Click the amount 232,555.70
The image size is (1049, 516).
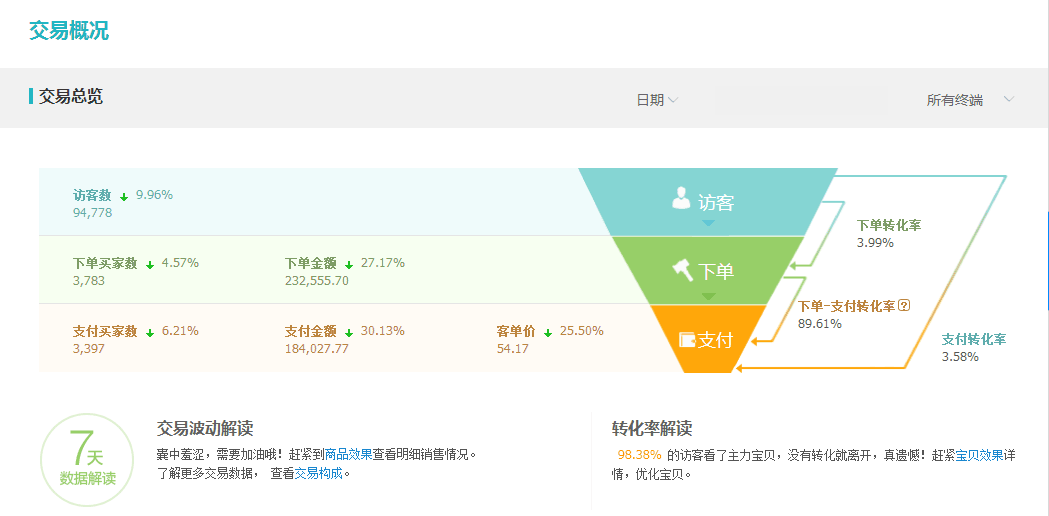point(316,280)
